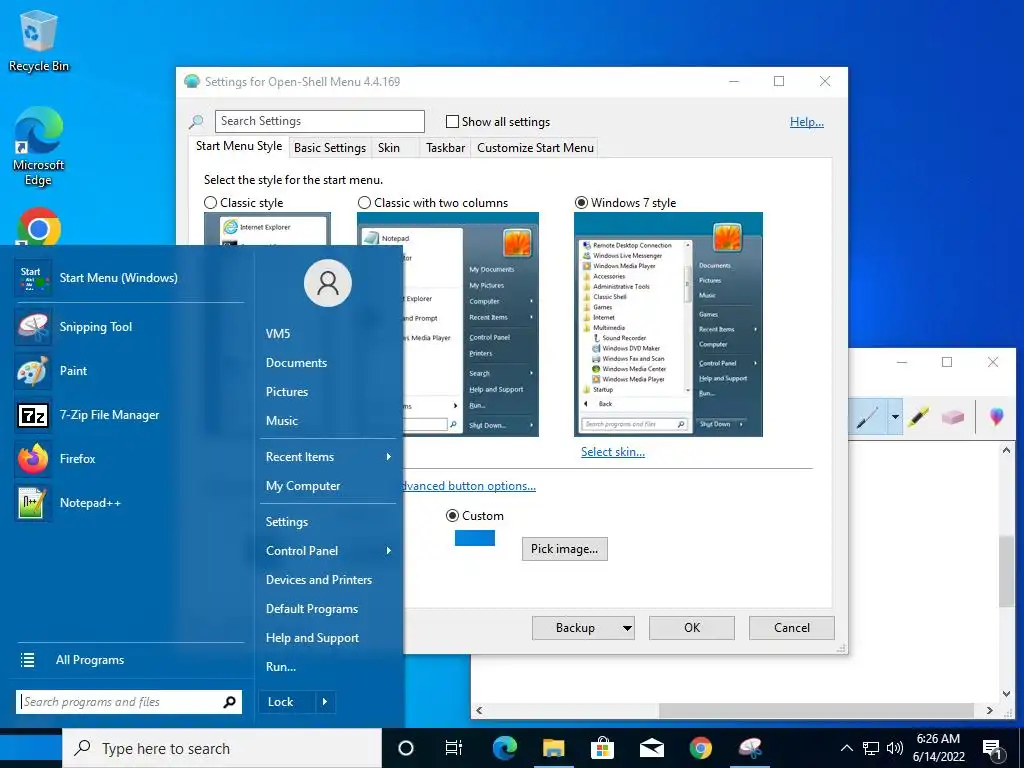Open the Help... link
The width and height of the screenshot is (1024, 768).
pos(807,122)
